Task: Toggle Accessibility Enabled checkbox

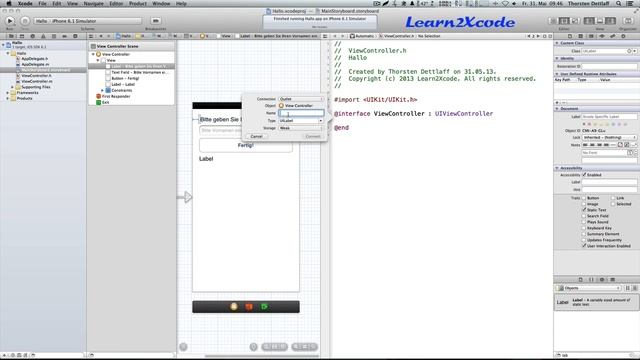Action: click(x=584, y=175)
